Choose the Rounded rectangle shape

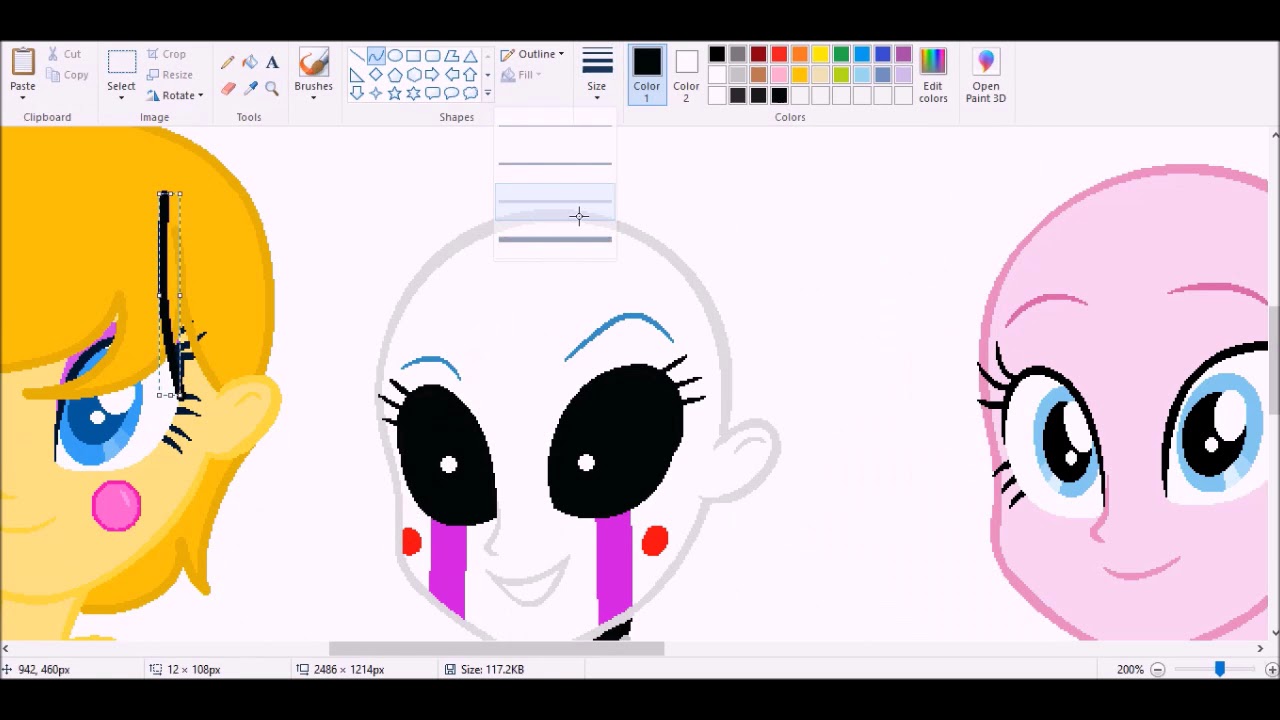coord(433,56)
